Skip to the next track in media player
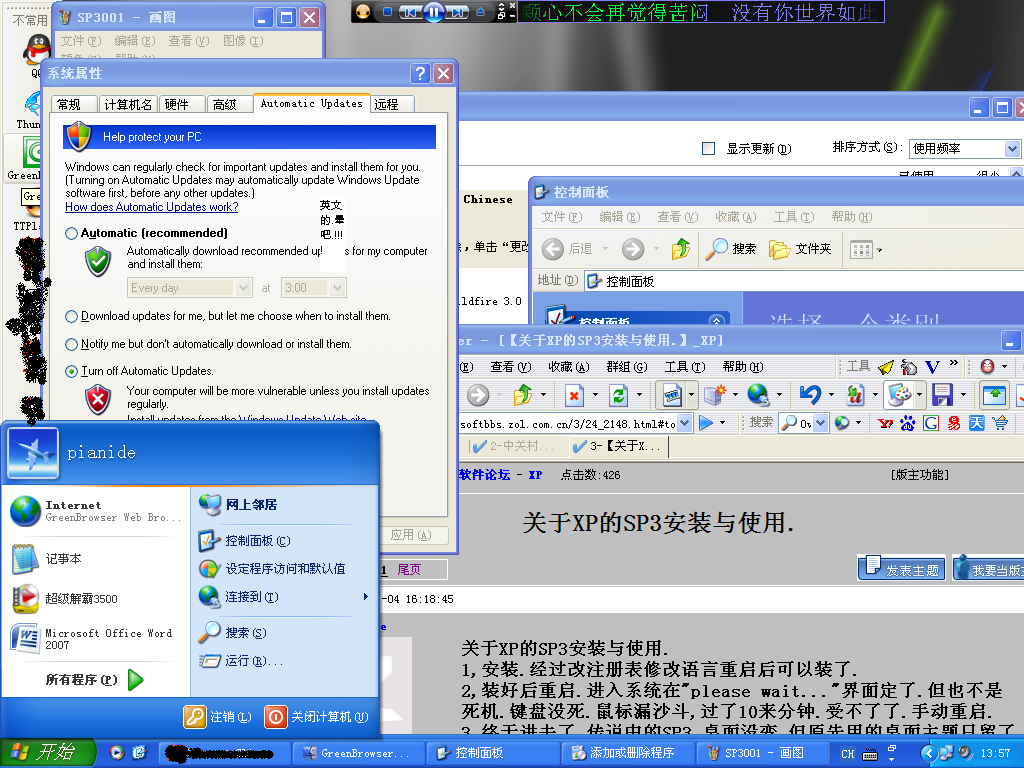 pos(458,12)
